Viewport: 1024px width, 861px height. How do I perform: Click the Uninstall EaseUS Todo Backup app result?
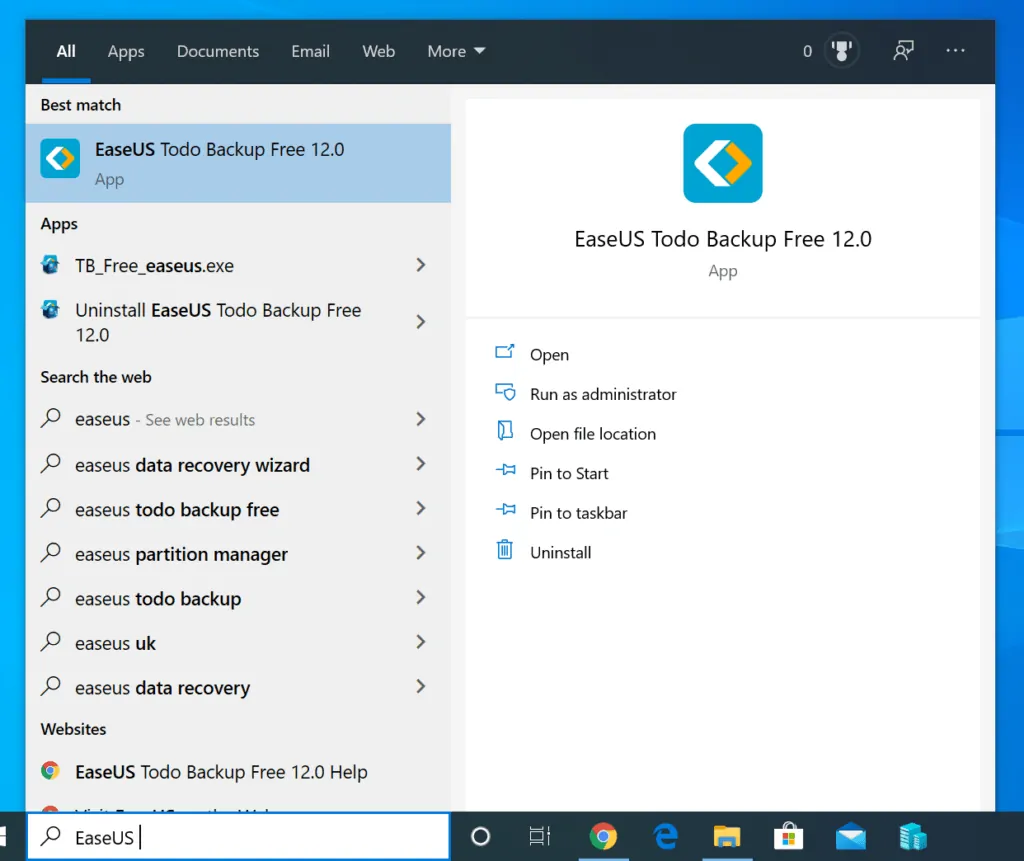click(x=217, y=322)
